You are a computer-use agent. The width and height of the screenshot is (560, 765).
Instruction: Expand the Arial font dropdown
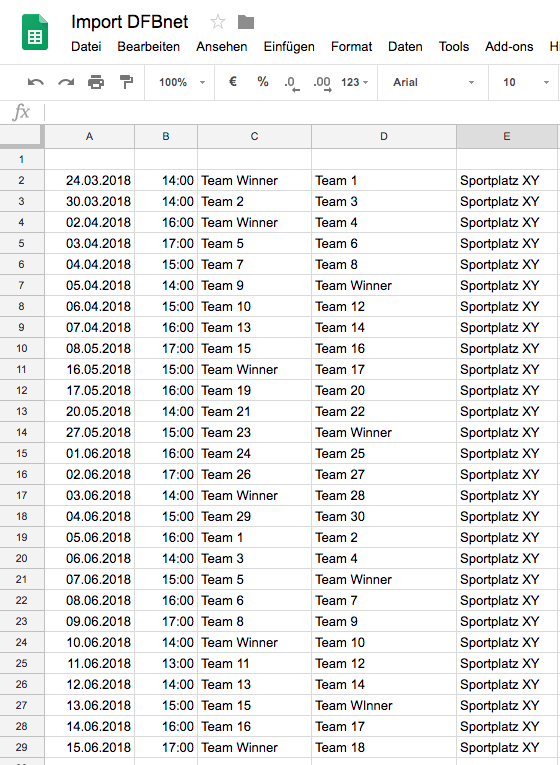tap(434, 82)
